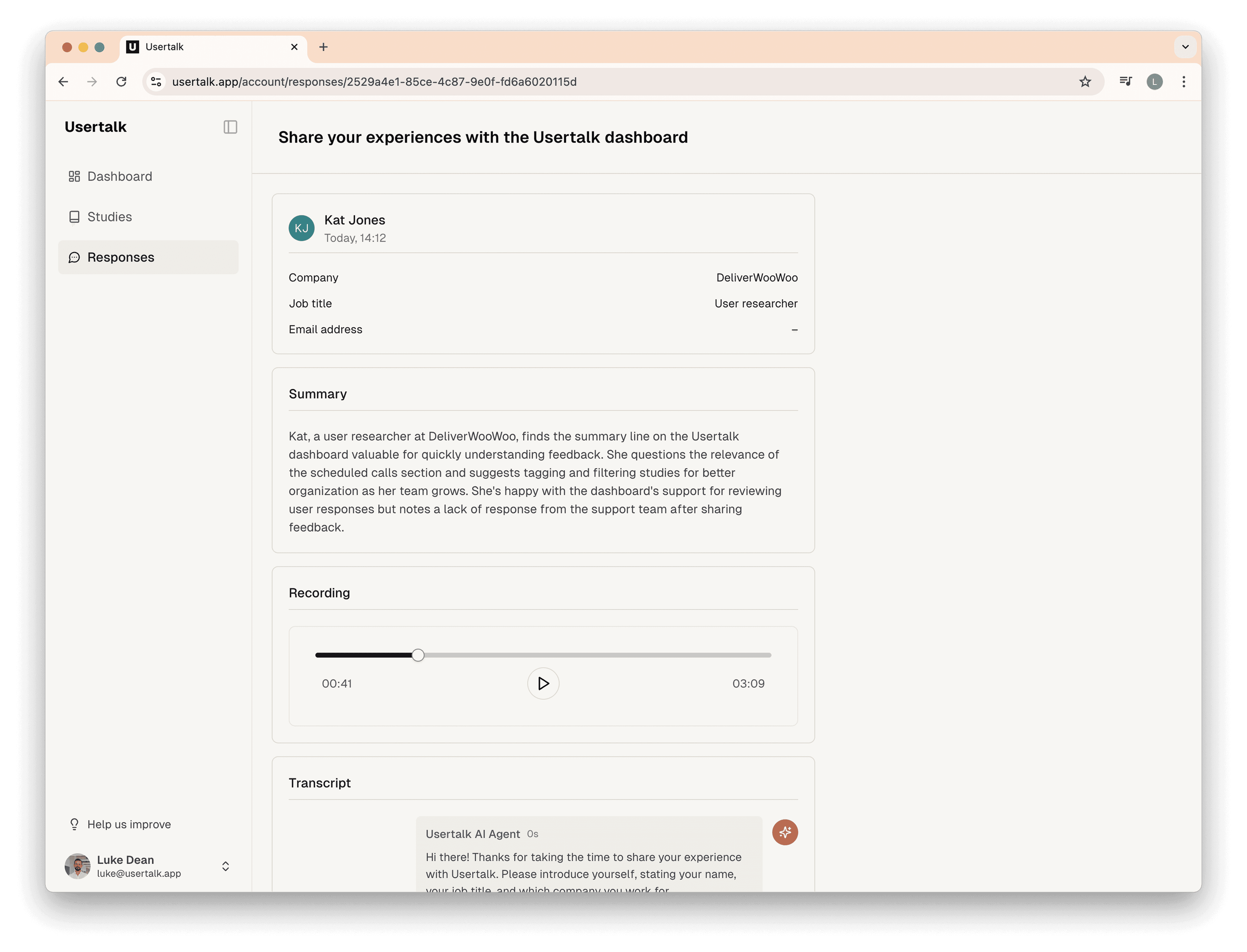The width and height of the screenshot is (1247, 952).
Task: Open the media controls icon in toolbar
Action: (1125, 82)
